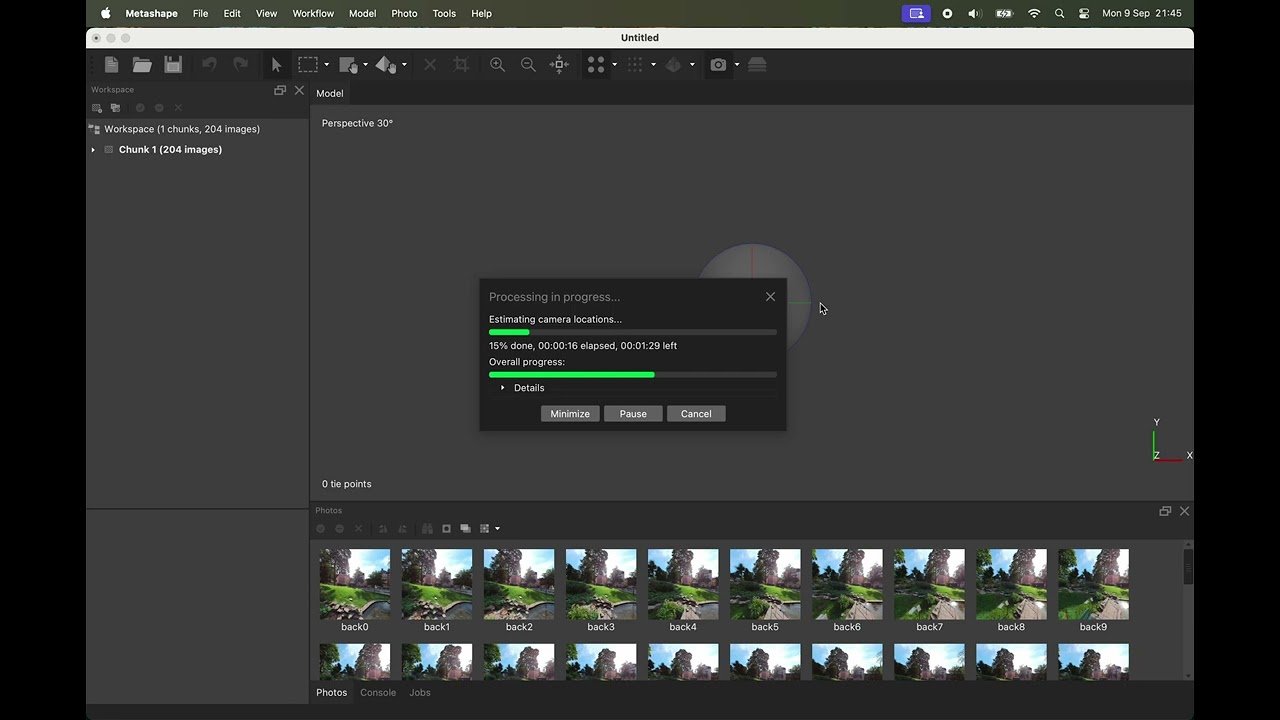This screenshot has height=720, width=1280.
Task: Click the Crop Selection icon
Action: pos(461,65)
